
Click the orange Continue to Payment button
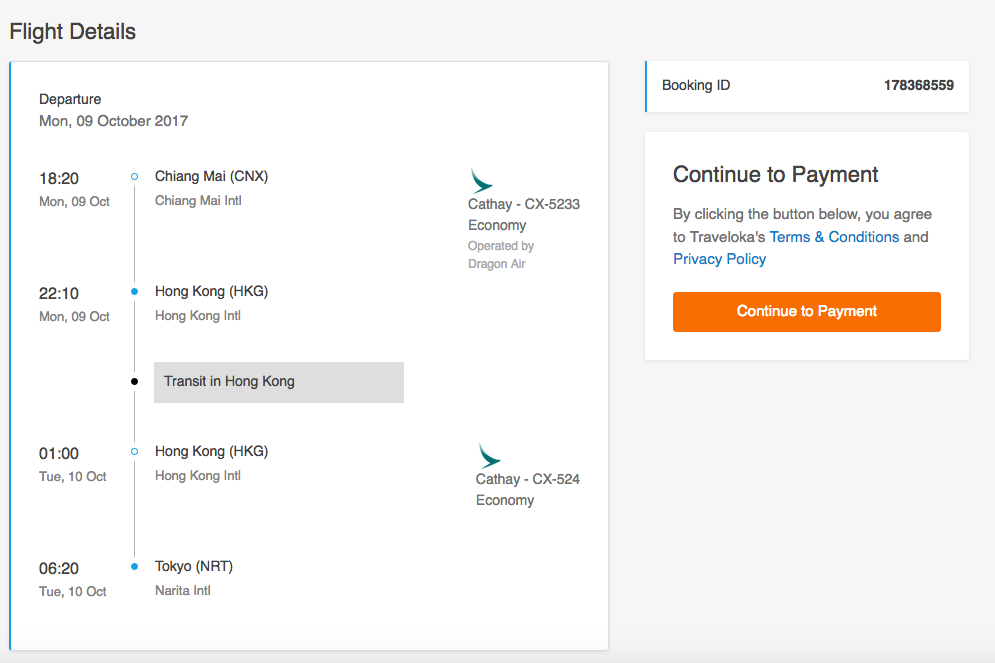point(807,312)
